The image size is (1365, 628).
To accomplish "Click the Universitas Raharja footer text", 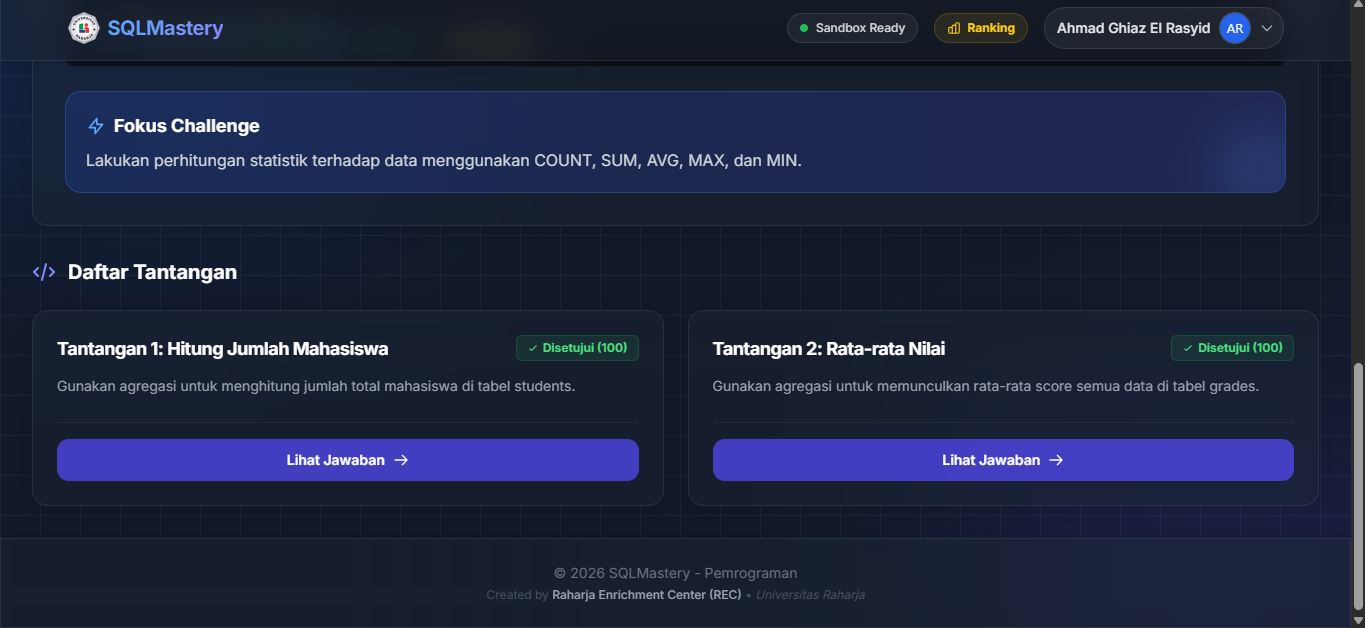I will coord(810,595).
